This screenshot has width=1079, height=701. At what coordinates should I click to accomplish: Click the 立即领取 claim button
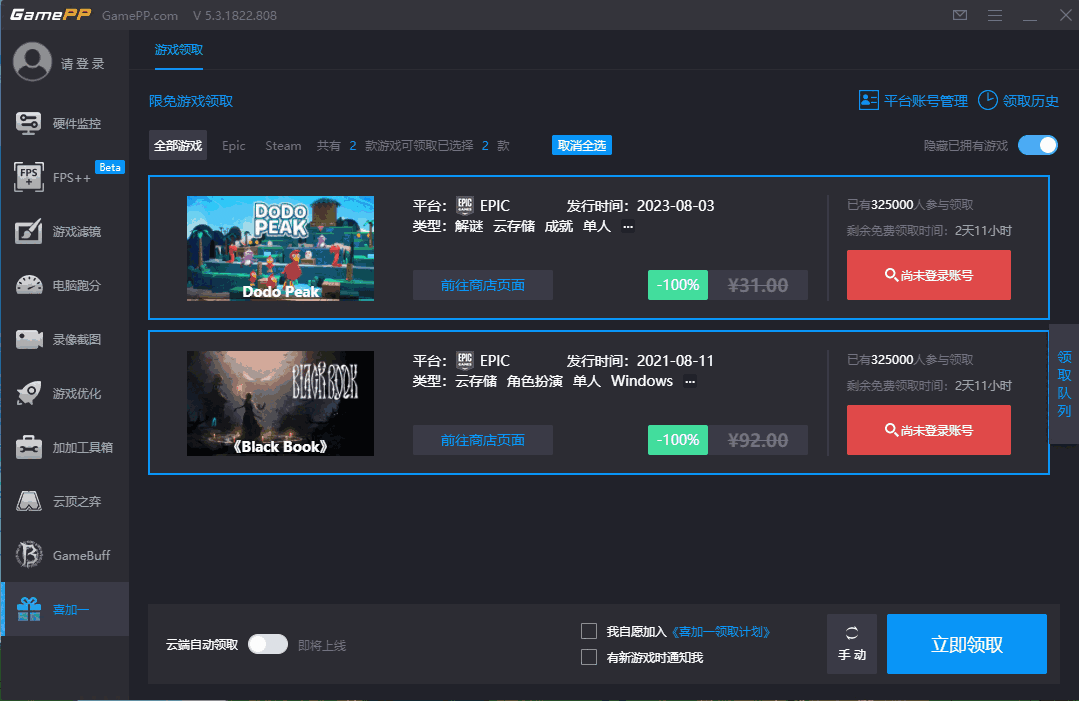point(966,644)
